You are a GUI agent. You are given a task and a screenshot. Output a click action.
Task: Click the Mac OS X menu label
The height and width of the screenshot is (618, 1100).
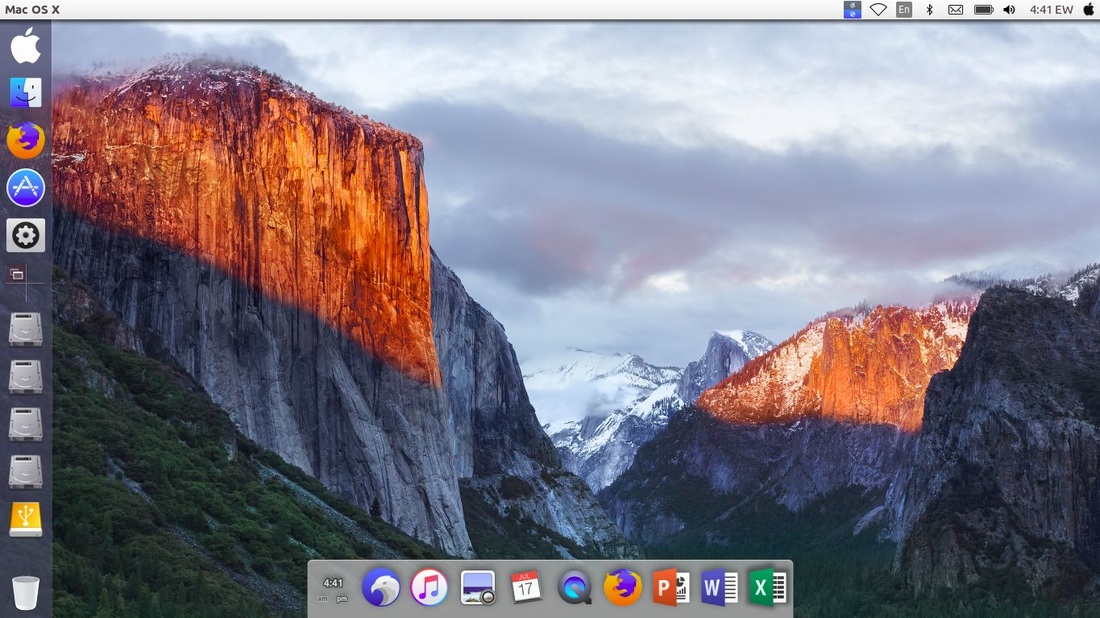tap(32, 9)
